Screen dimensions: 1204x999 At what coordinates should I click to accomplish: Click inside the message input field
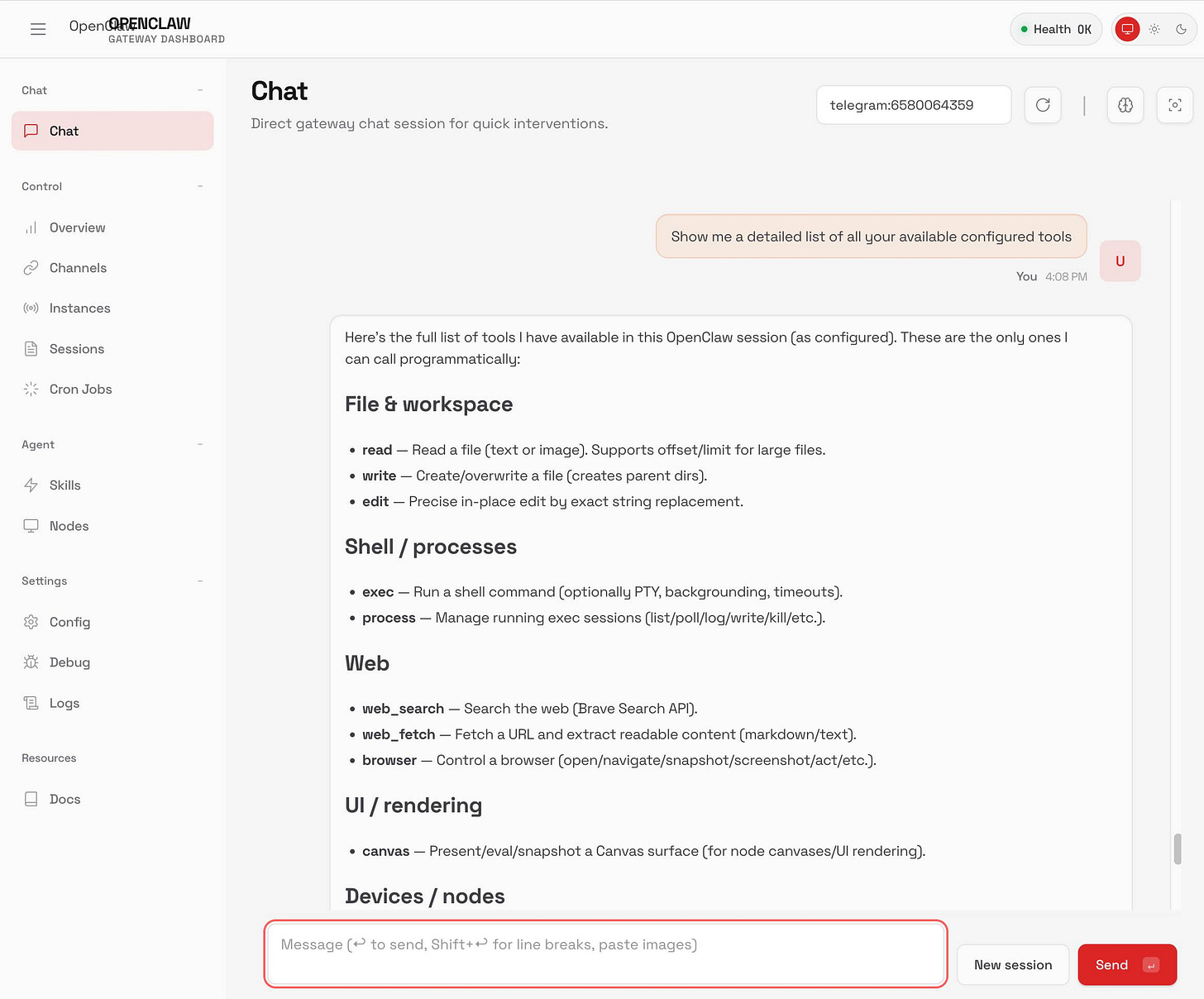[x=604, y=953]
